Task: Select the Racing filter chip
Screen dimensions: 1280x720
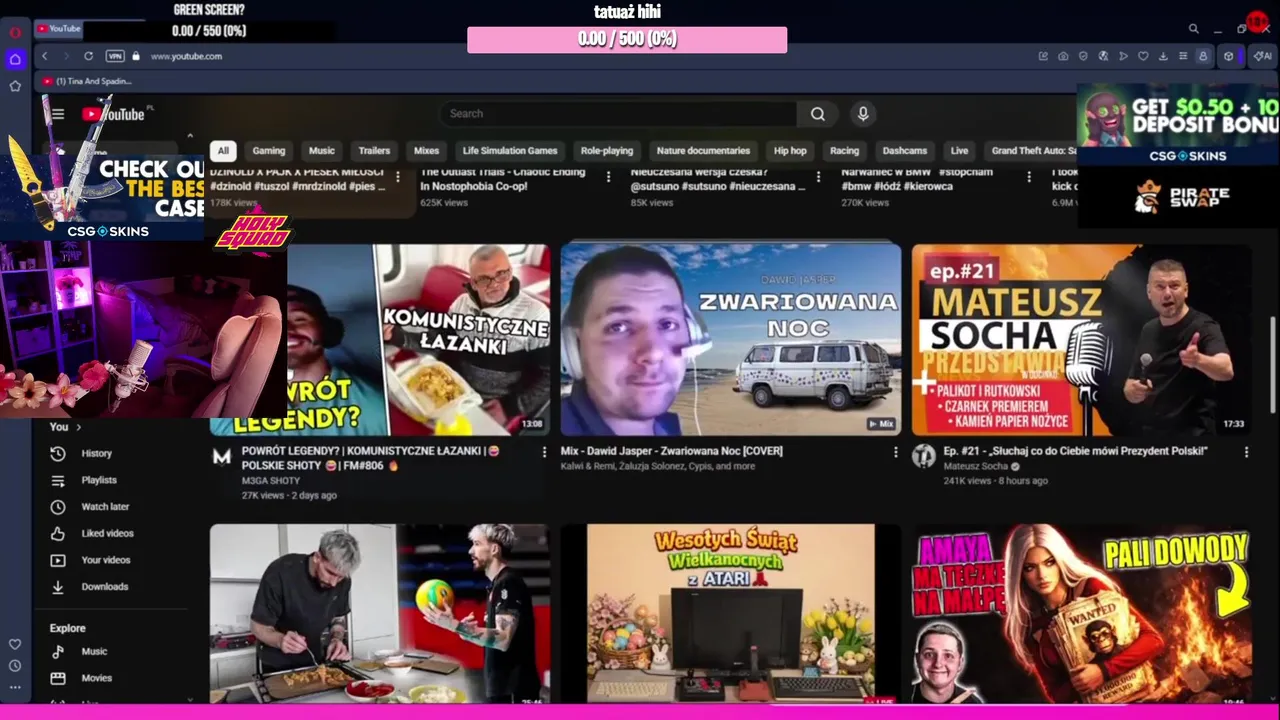Action: coord(844,151)
